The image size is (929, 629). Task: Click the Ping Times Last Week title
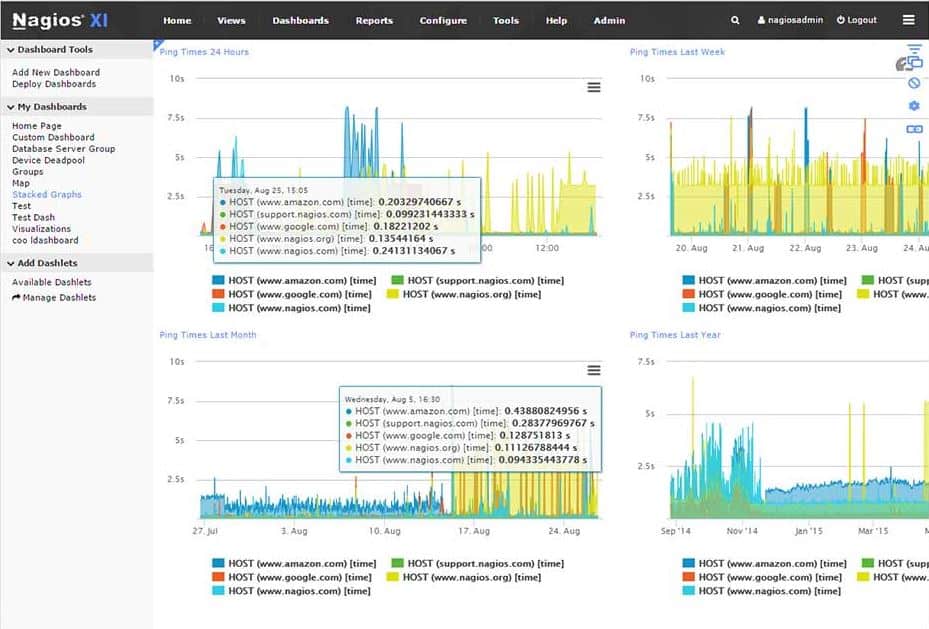point(677,52)
